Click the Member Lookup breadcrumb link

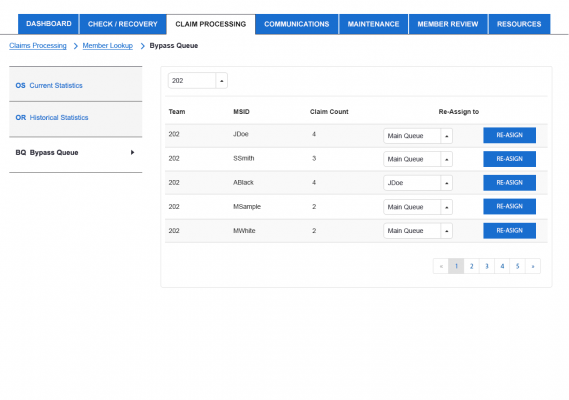[107, 46]
